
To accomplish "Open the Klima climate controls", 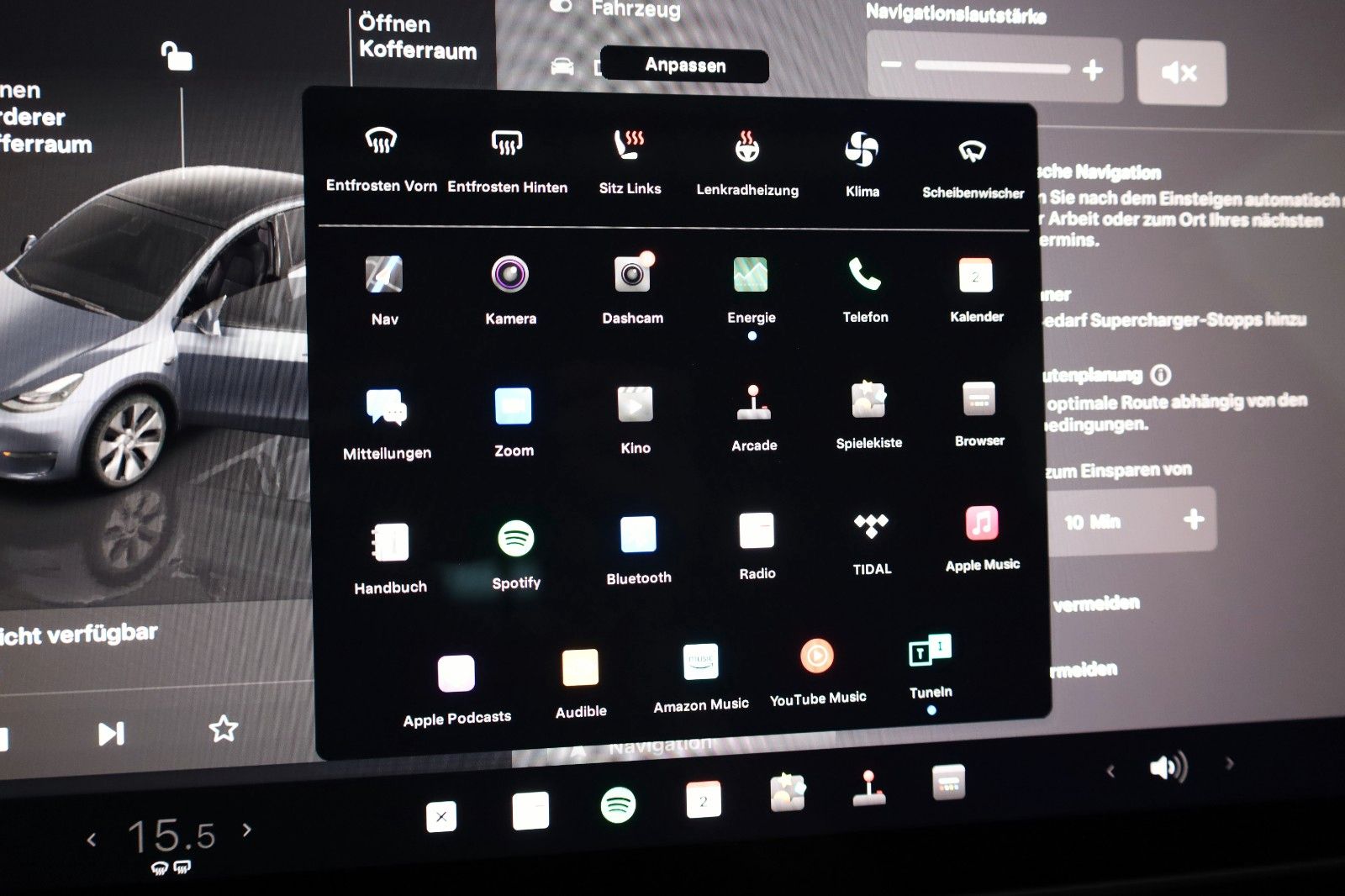I will coord(862,150).
